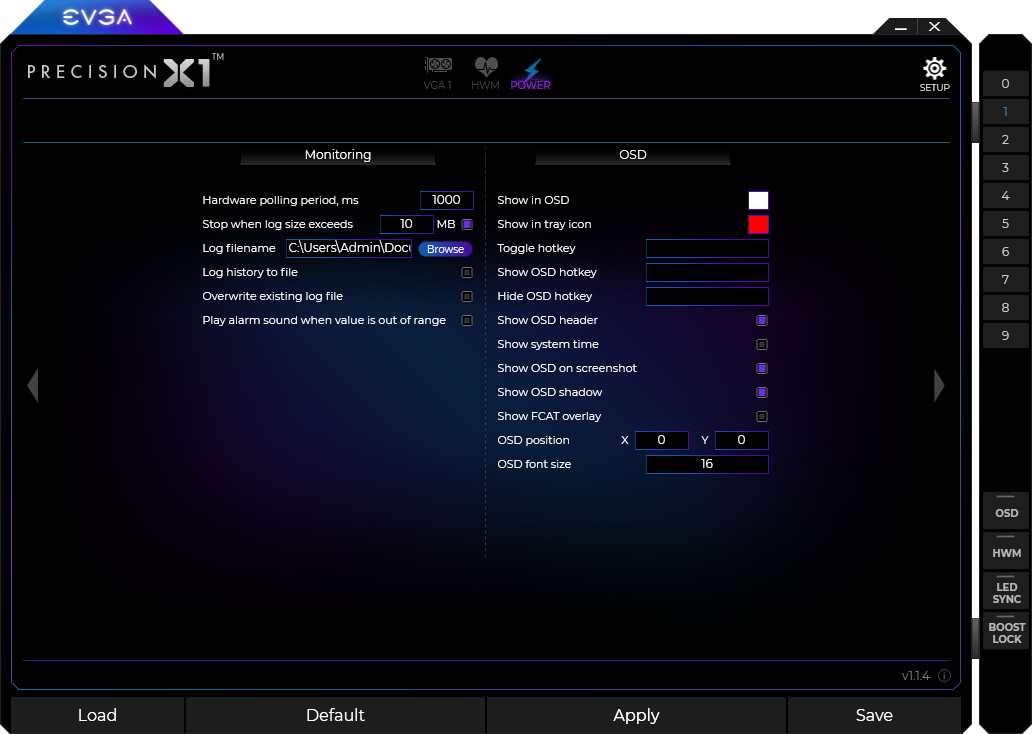The height and width of the screenshot is (734, 1032).
Task: Set the Show OSD hotkey field
Action: click(708, 273)
